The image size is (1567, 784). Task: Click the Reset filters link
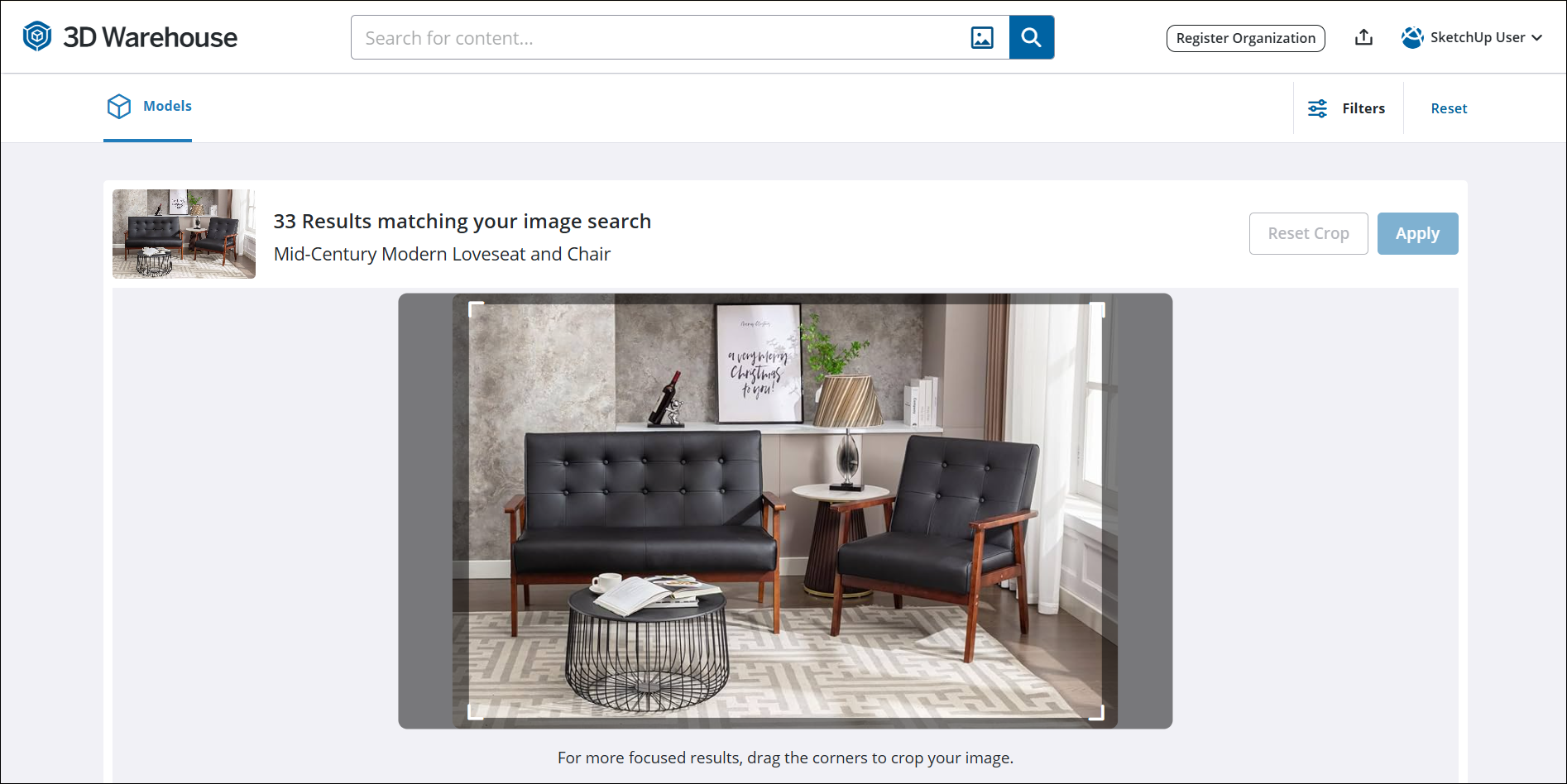pyautogui.click(x=1449, y=108)
